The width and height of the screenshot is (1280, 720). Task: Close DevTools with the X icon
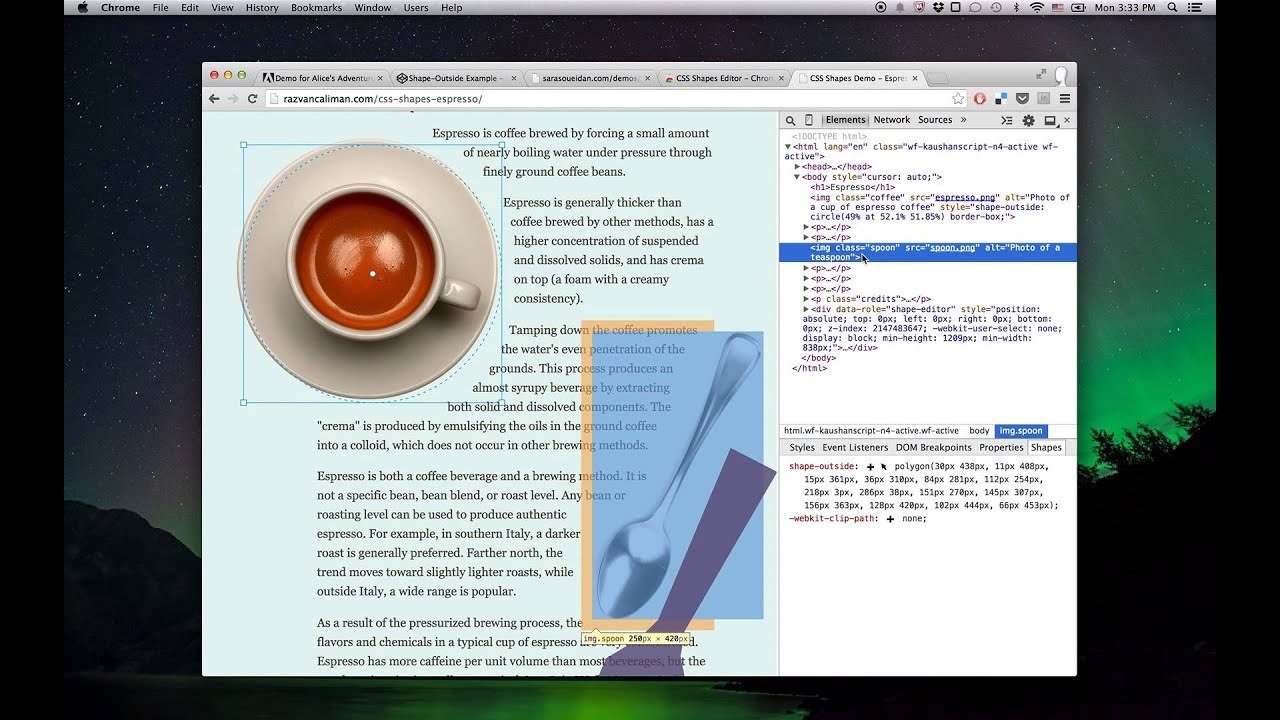pyautogui.click(x=1067, y=120)
